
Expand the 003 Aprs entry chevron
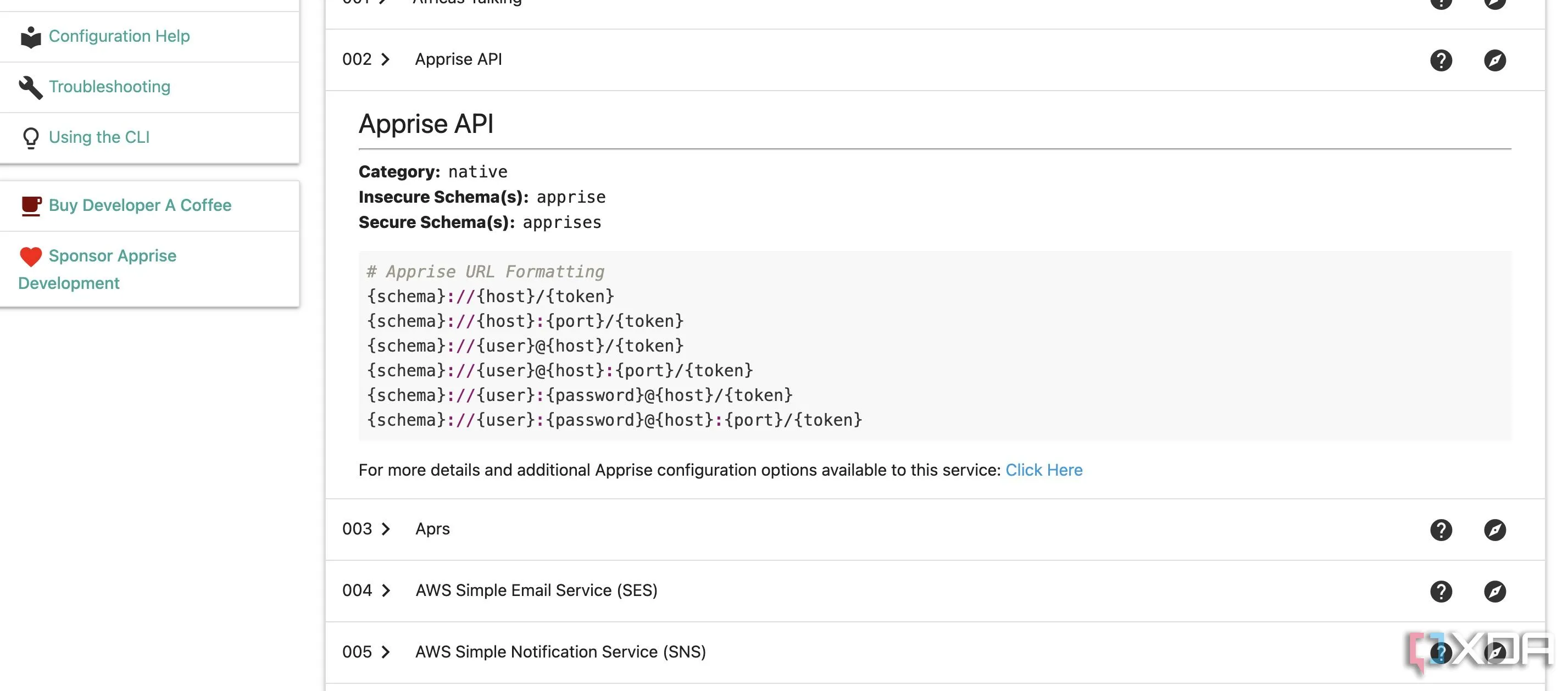pyautogui.click(x=385, y=529)
